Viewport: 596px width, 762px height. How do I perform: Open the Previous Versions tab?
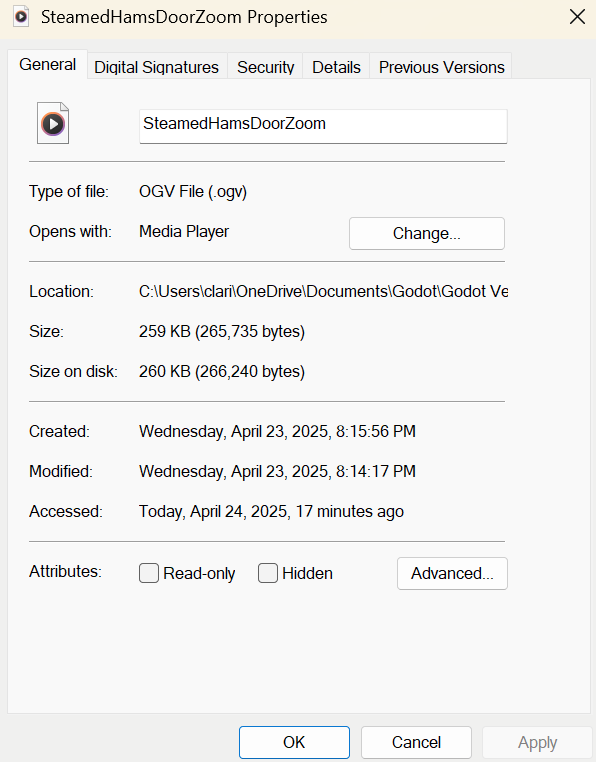click(441, 67)
